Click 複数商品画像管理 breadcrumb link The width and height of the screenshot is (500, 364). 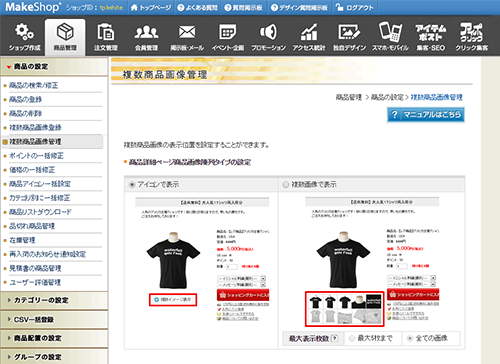[436, 97]
